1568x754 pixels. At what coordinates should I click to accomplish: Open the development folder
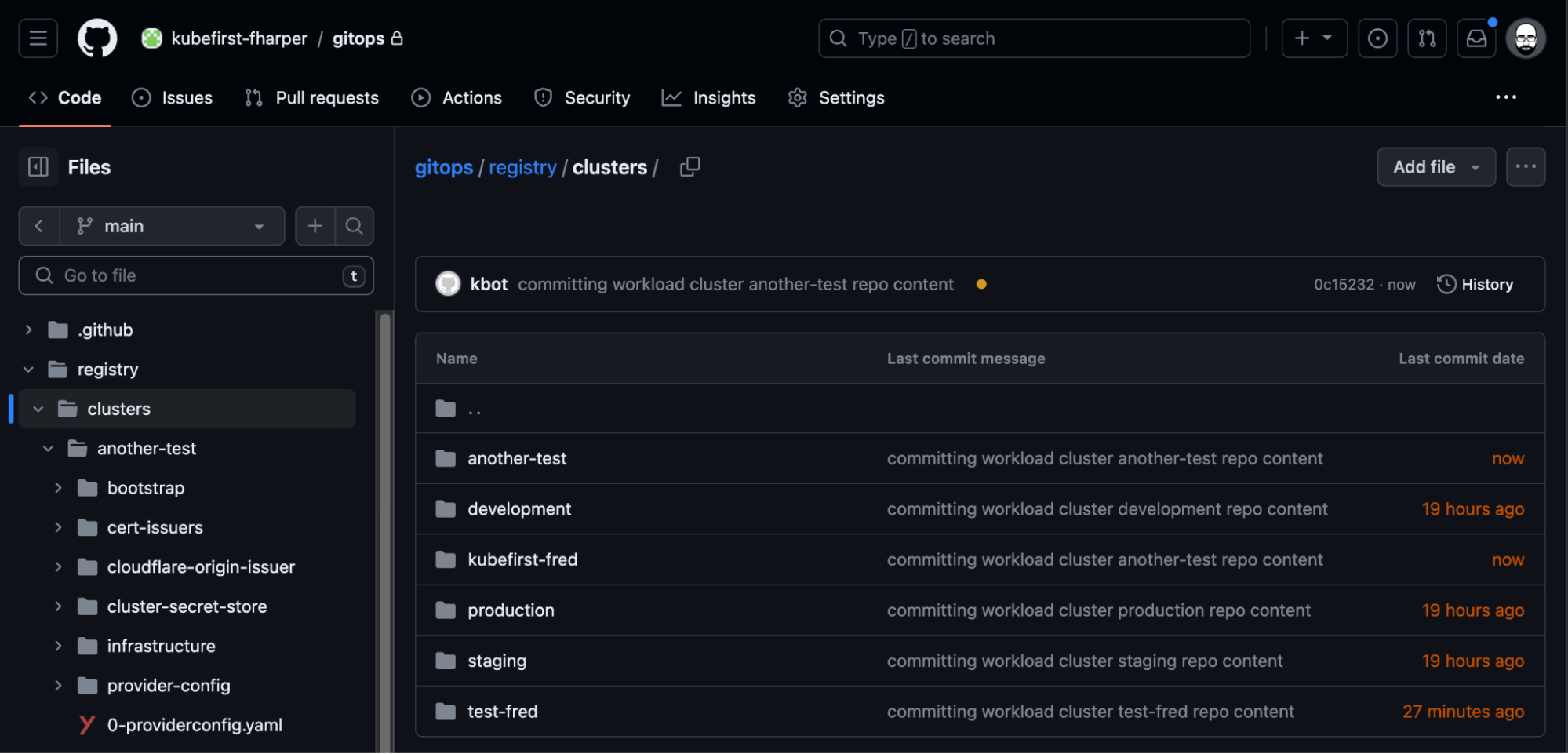point(519,508)
